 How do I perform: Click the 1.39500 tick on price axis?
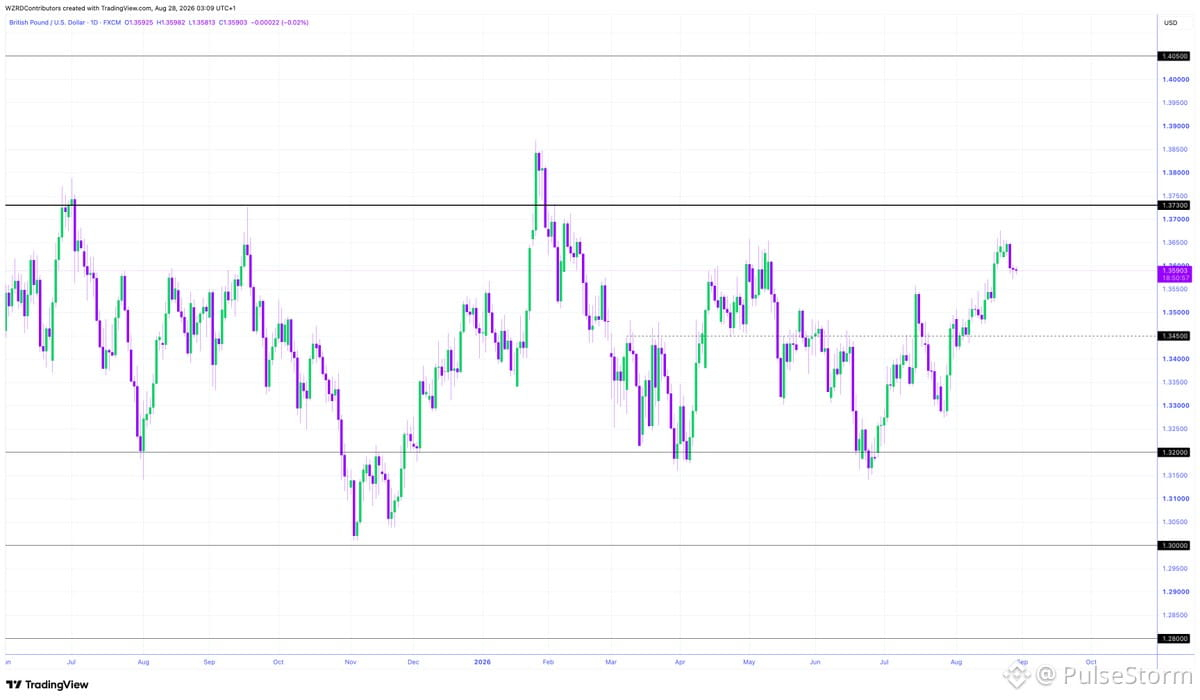(x=1174, y=102)
